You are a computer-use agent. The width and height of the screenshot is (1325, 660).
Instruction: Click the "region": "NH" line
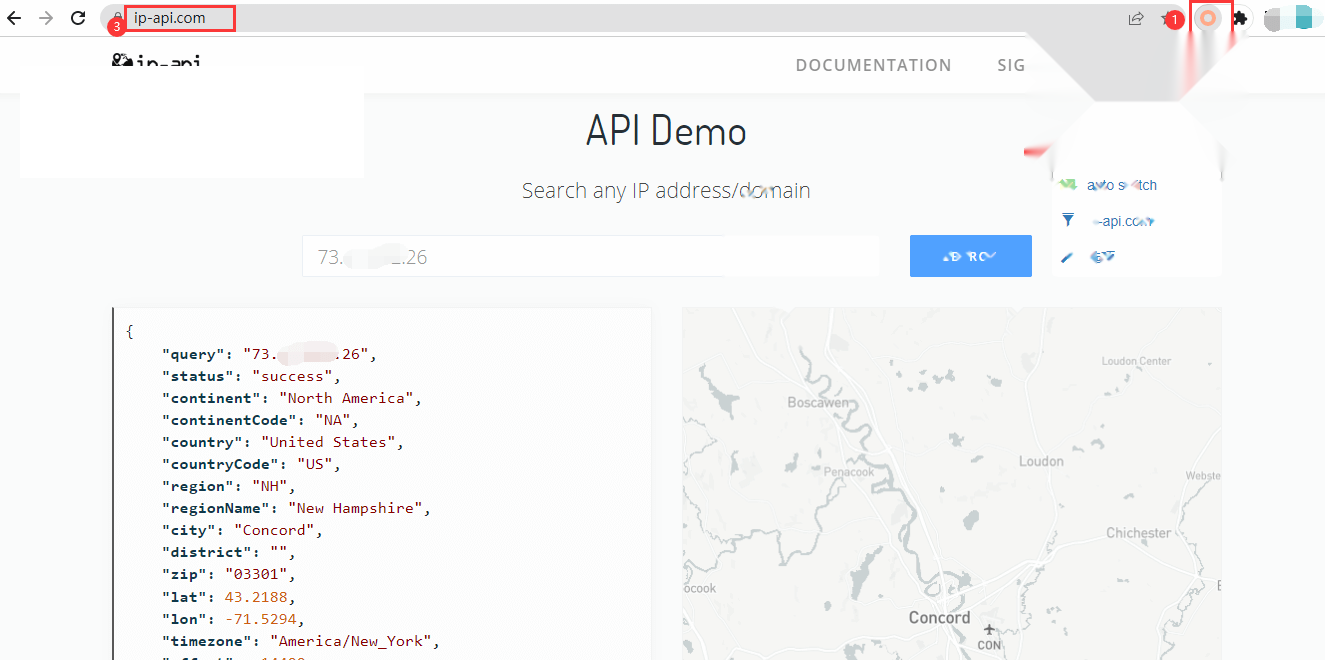click(229, 486)
